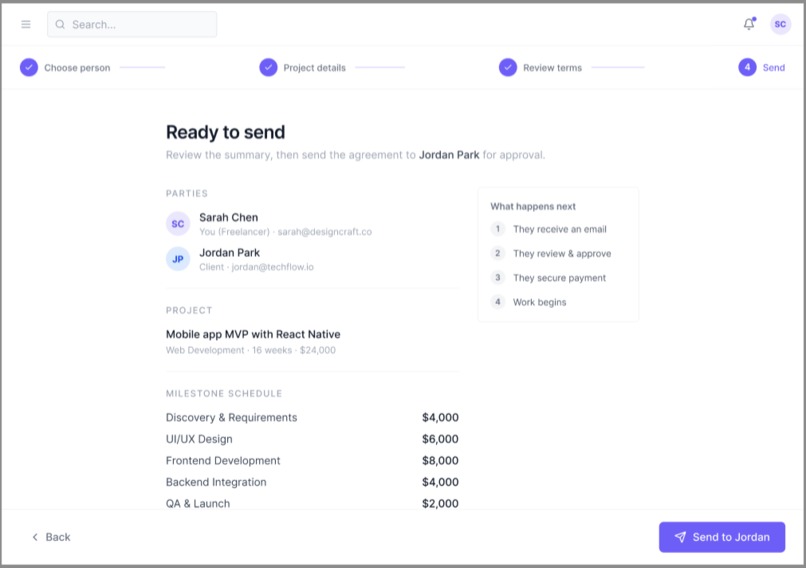Click the step 4 circle icon

click(747, 67)
